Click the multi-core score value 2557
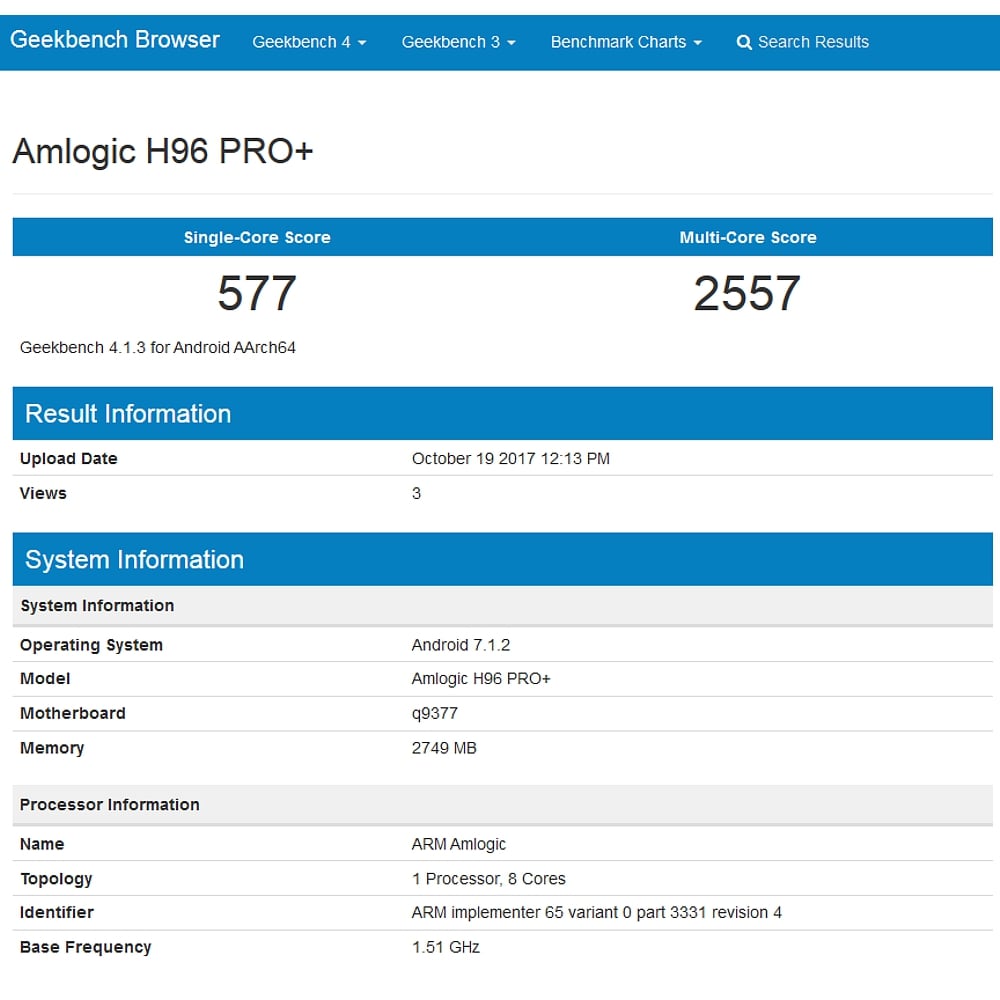1000x1000 pixels. coord(748,292)
